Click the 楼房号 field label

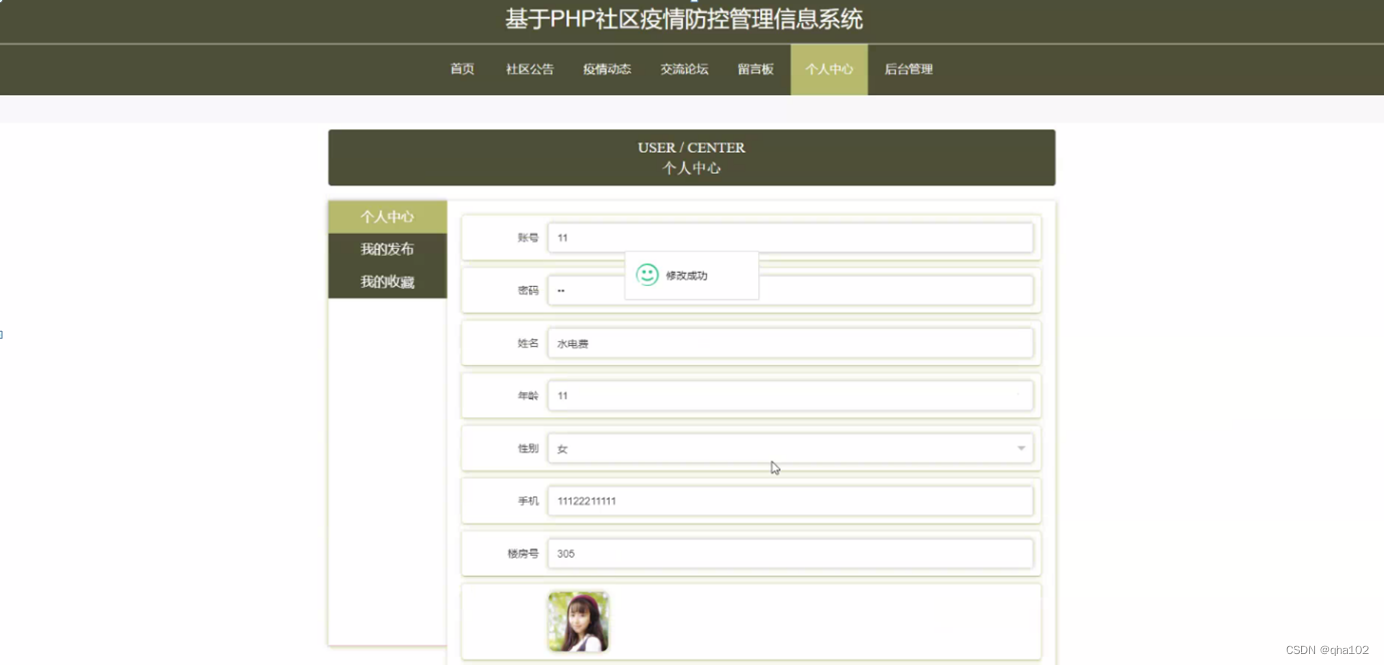523,554
